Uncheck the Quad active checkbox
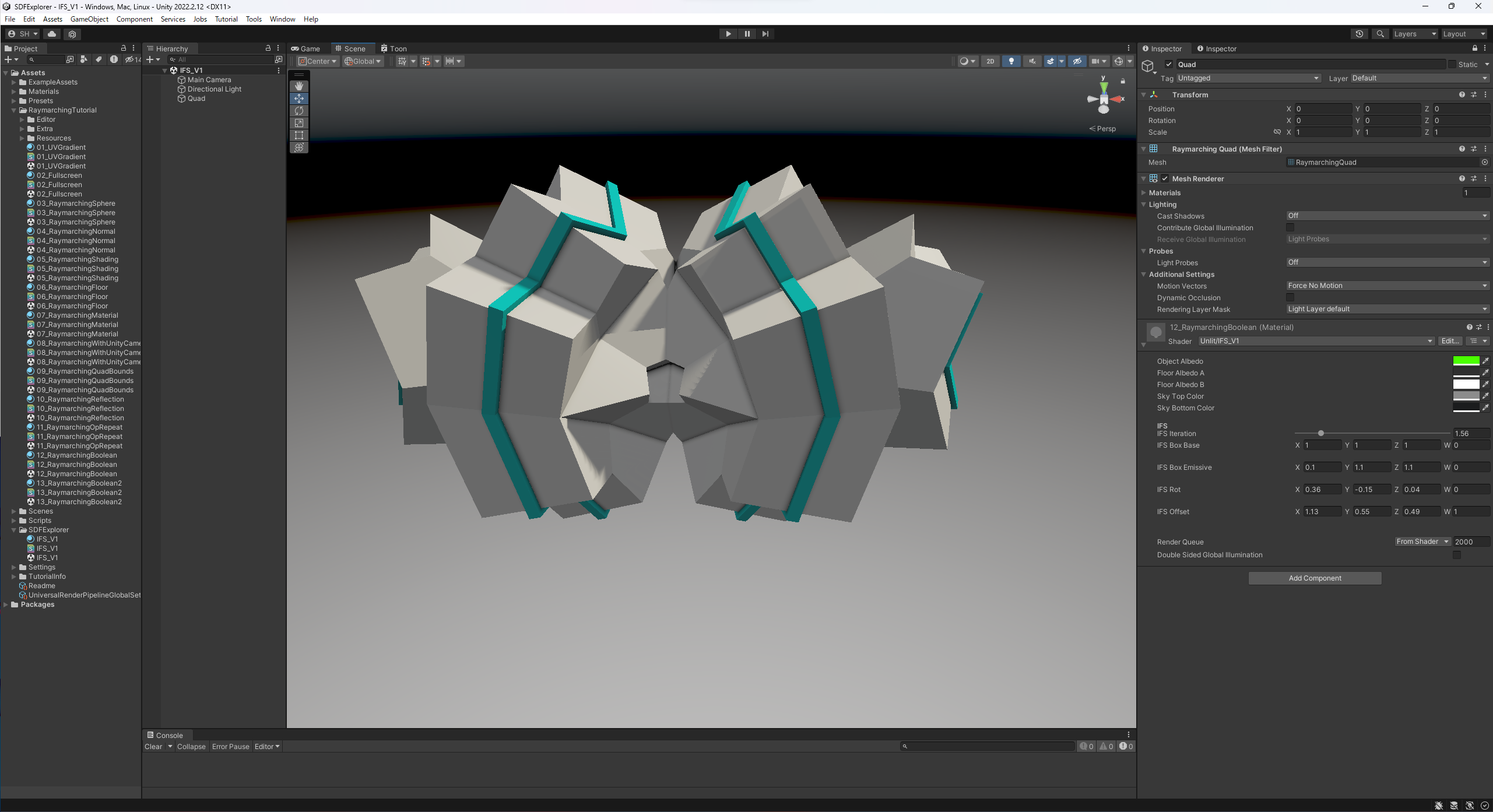This screenshot has width=1493, height=812. [x=1168, y=65]
